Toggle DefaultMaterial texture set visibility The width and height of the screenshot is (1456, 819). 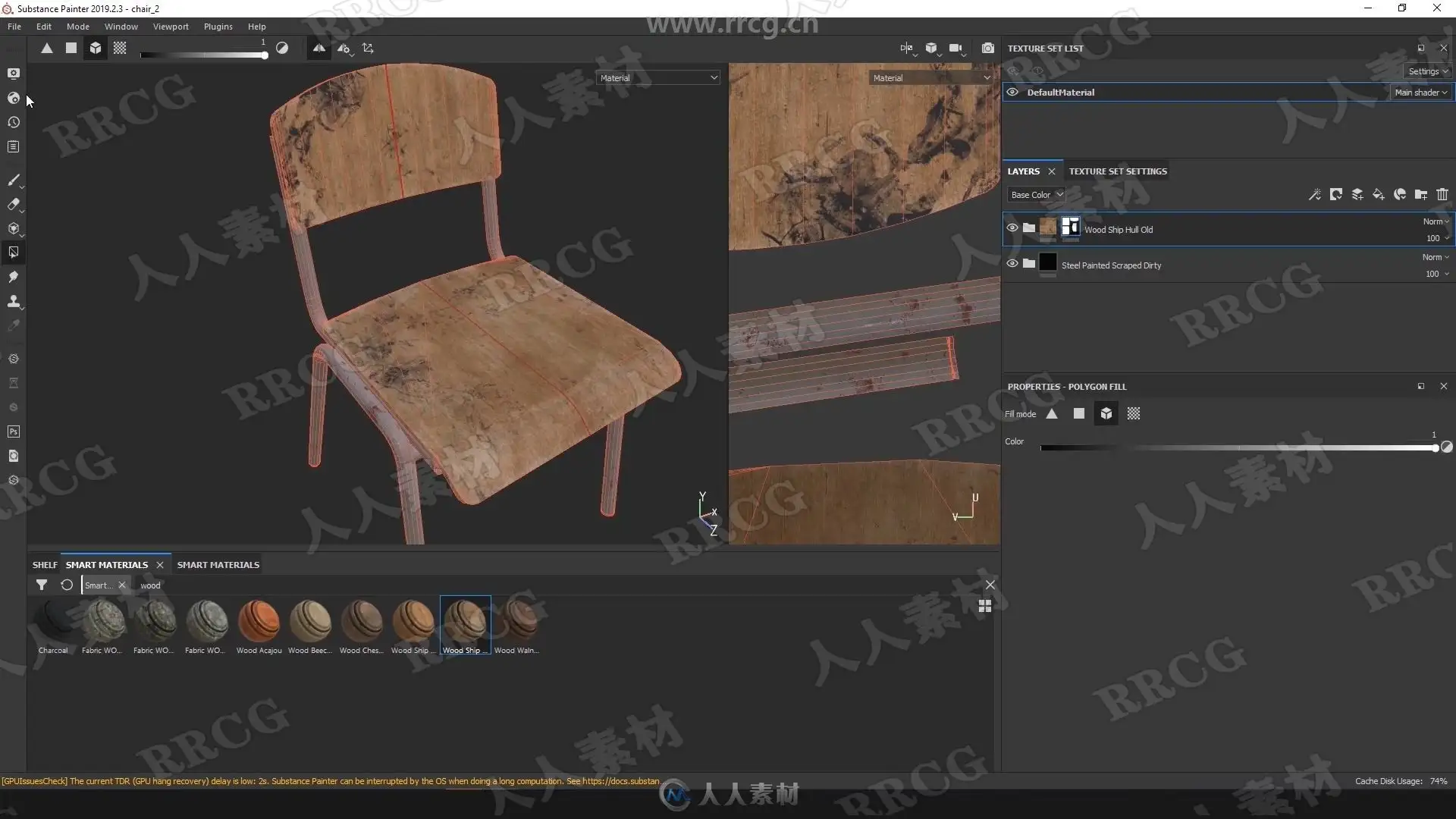[1012, 93]
